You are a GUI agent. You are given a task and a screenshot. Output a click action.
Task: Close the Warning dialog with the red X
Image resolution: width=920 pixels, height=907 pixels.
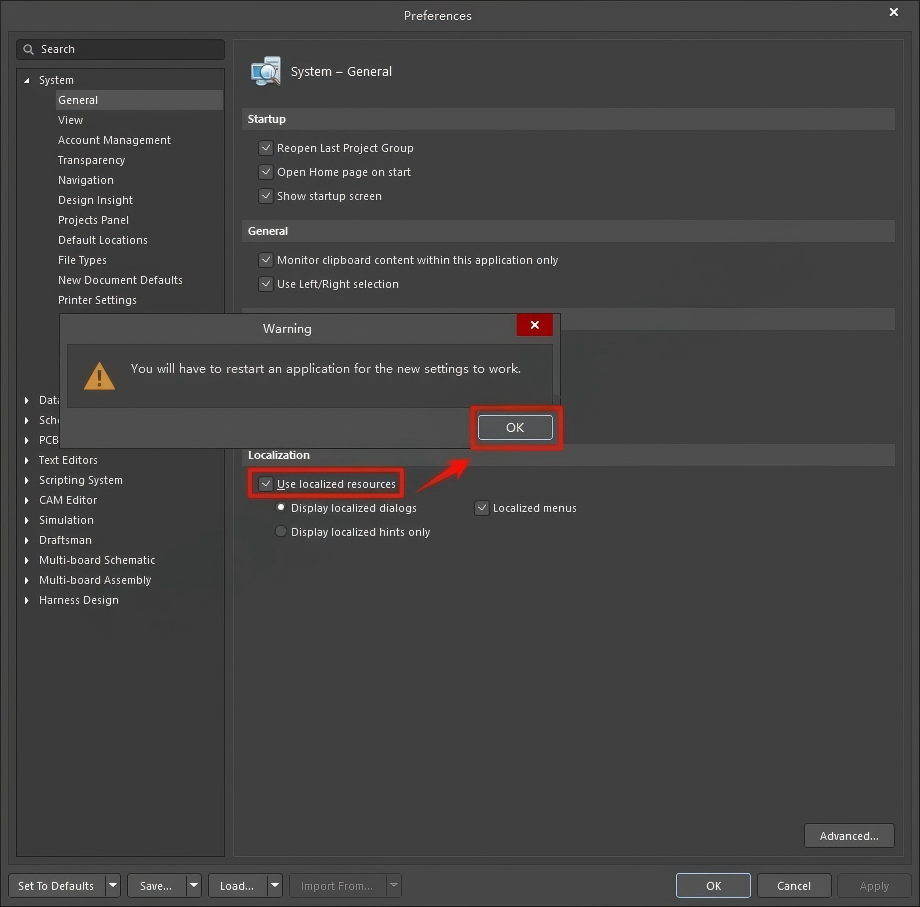[x=535, y=325]
